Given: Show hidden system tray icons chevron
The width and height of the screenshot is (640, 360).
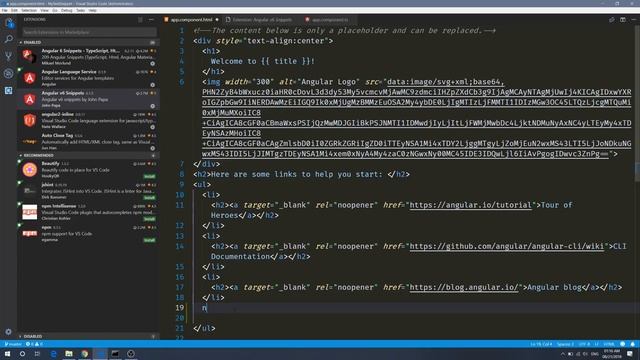Looking at the screenshot, I should pyautogui.click(x=563, y=354).
